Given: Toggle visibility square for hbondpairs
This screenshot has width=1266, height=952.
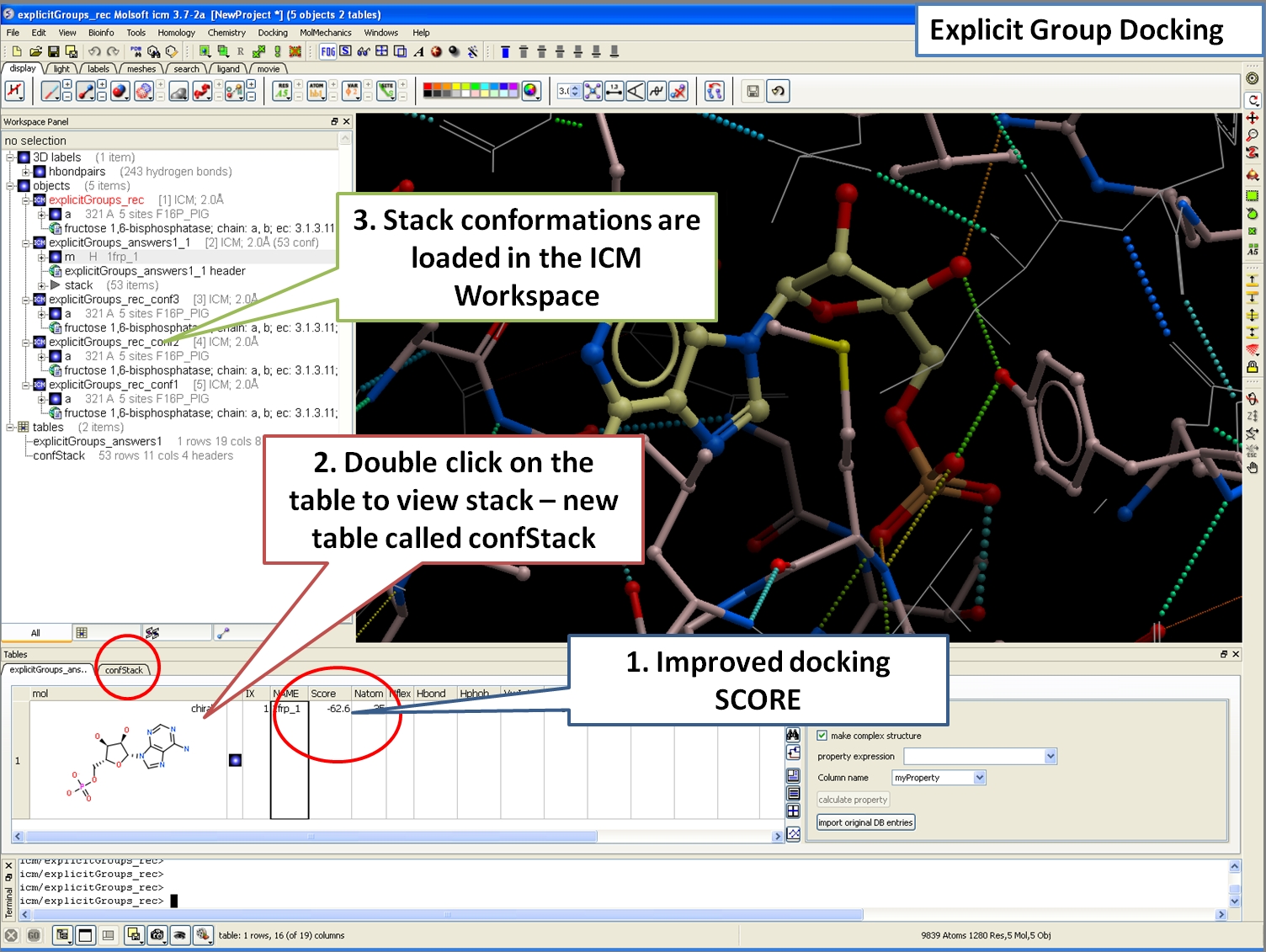Looking at the screenshot, I should click(40, 172).
